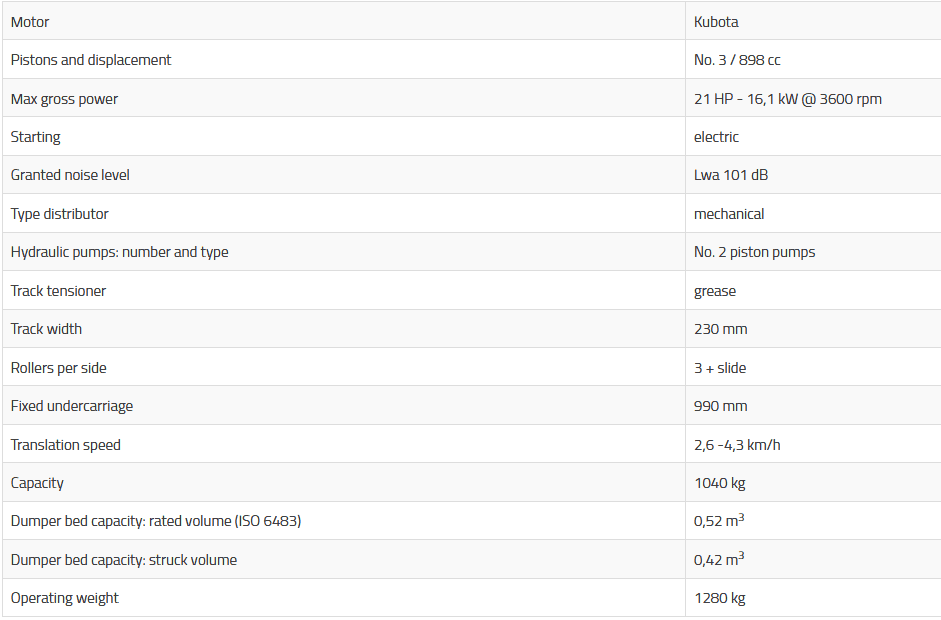This screenshot has width=941, height=620.
Task: Click the "Type distributor" label
Action: tap(60, 214)
